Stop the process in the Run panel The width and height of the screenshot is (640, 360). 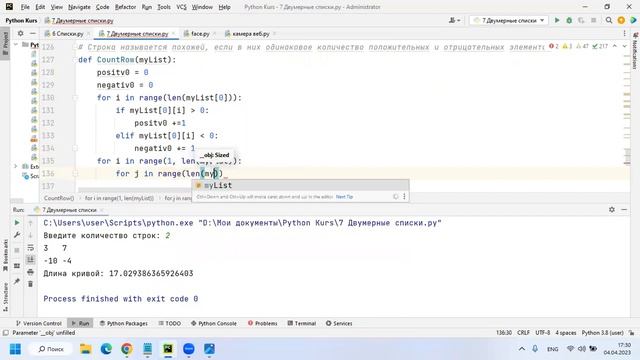coord(17,250)
